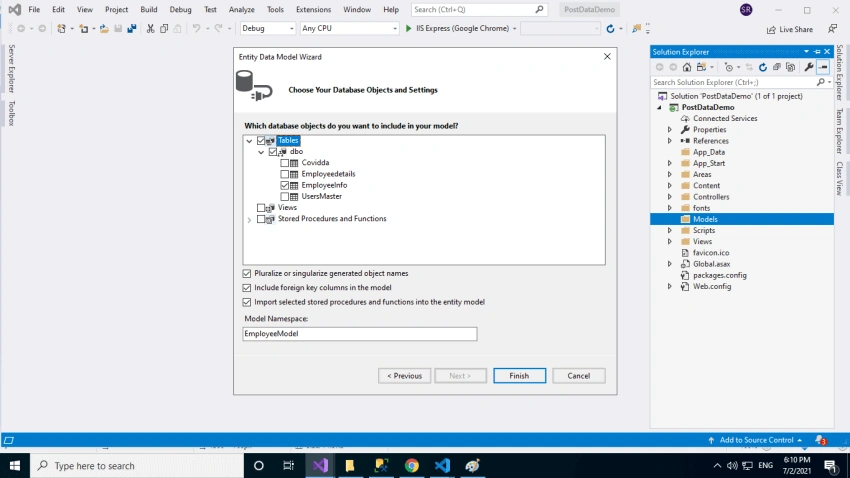Disable Include foreign key columns in the model
The image size is (850, 478).
247,288
